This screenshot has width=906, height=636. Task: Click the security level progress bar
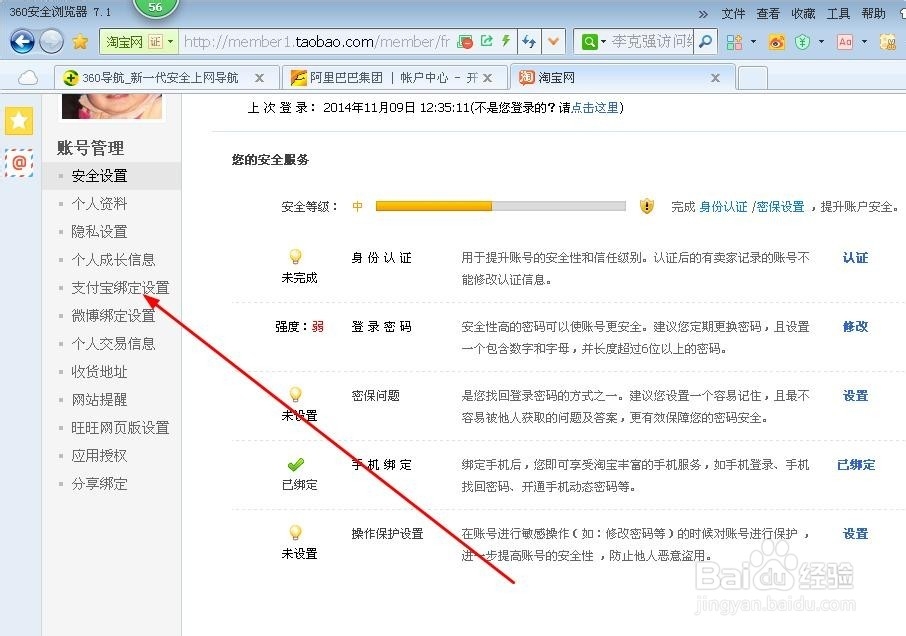[500, 206]
